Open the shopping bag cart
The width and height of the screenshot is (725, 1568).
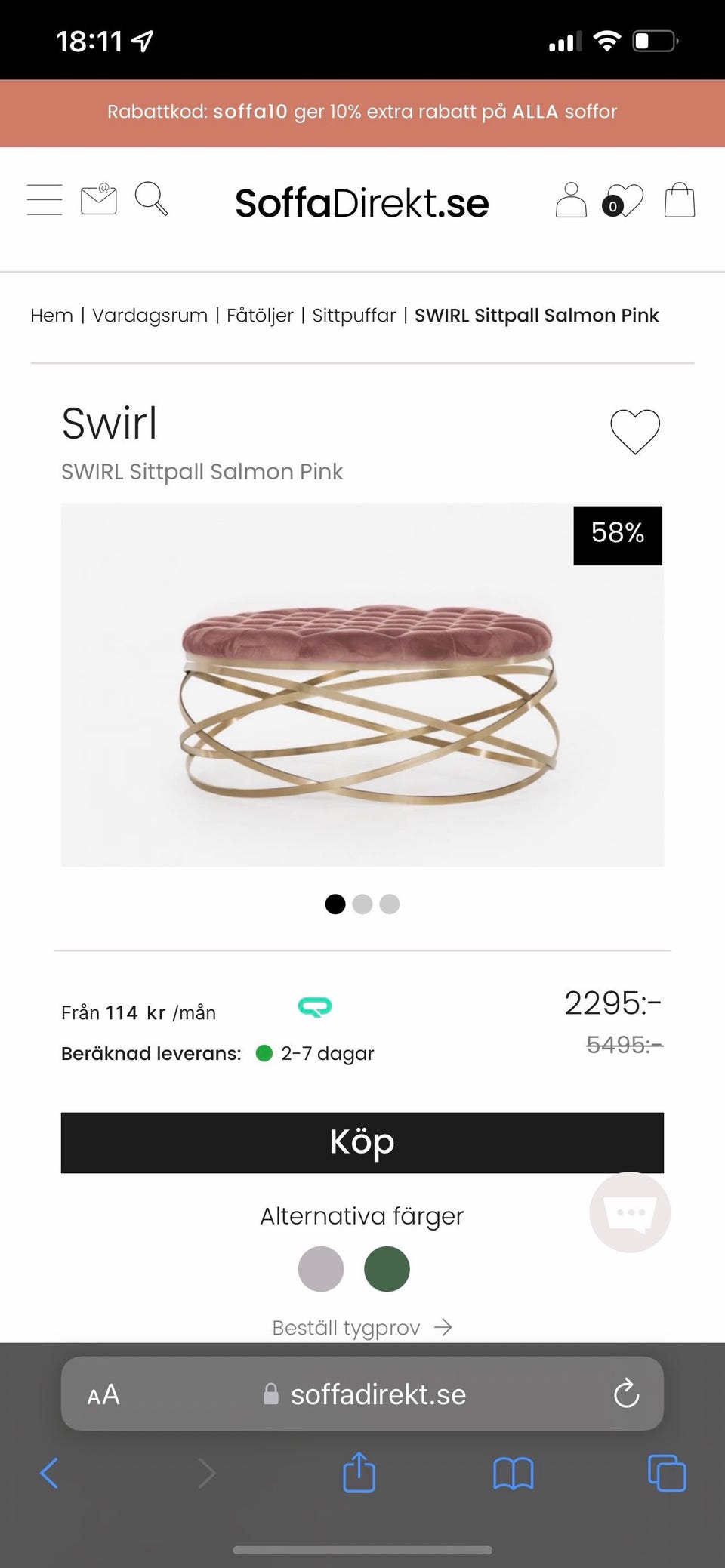coord(679,200)
